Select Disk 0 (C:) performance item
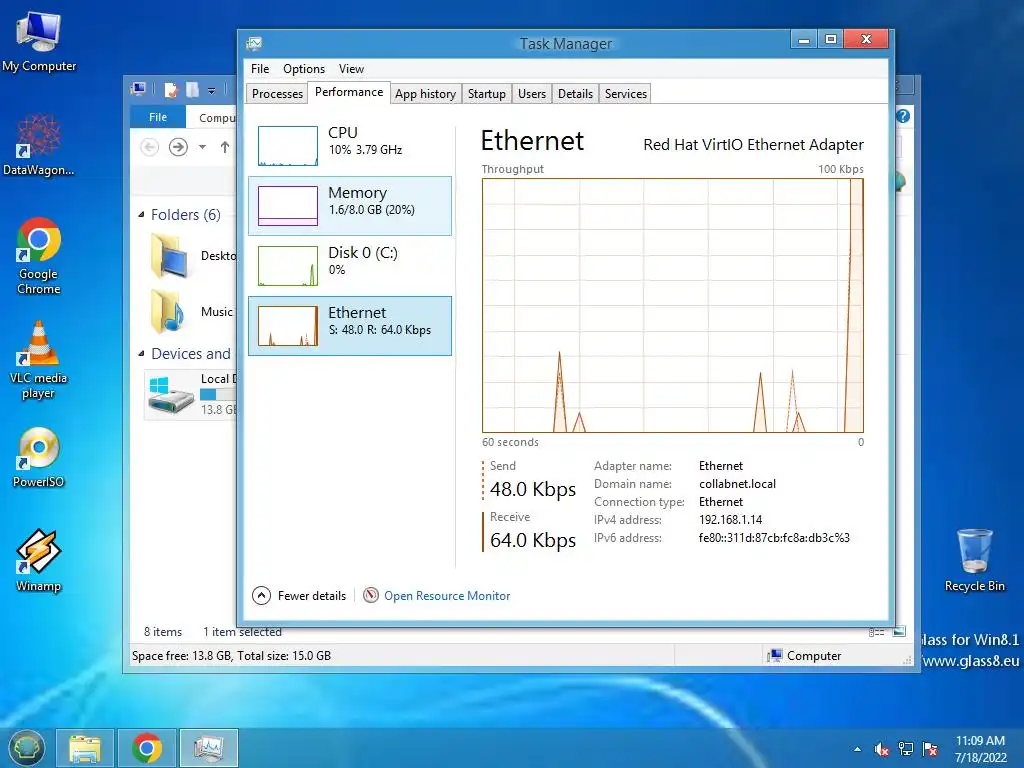1024x768 pixels. [350, 265]
